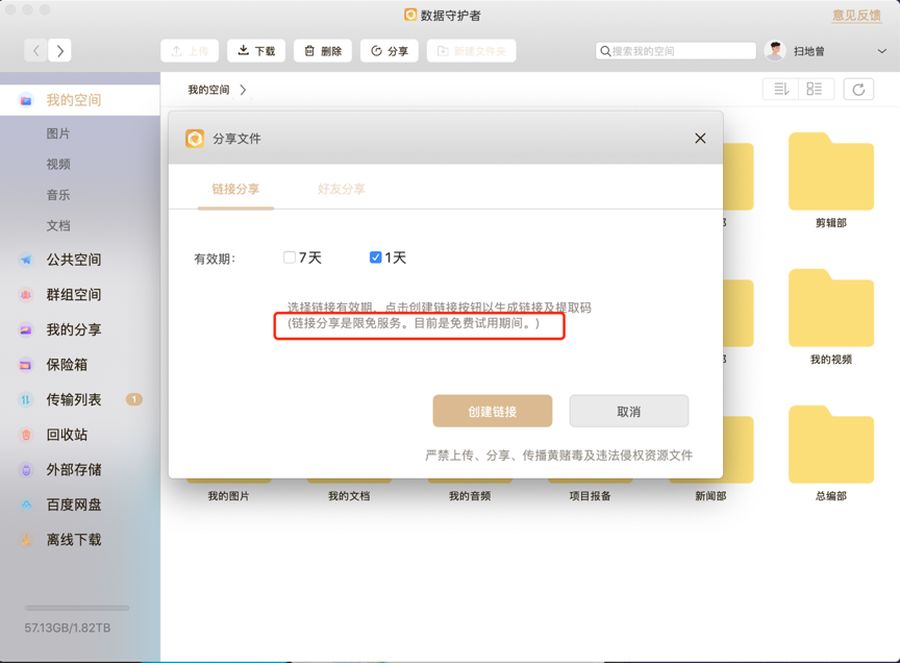Click the forward navigation arrow
Screen dimensions: 900x663
click(x=61, y=51)
